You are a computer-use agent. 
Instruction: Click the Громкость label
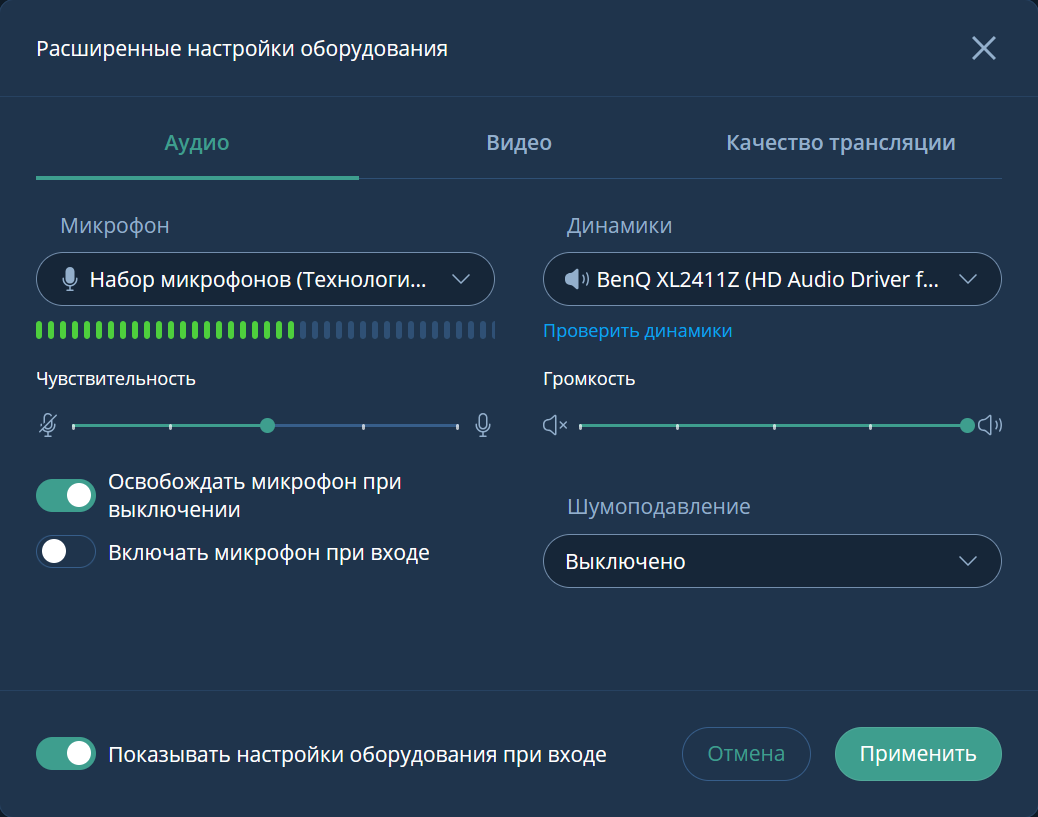[589, 379]
